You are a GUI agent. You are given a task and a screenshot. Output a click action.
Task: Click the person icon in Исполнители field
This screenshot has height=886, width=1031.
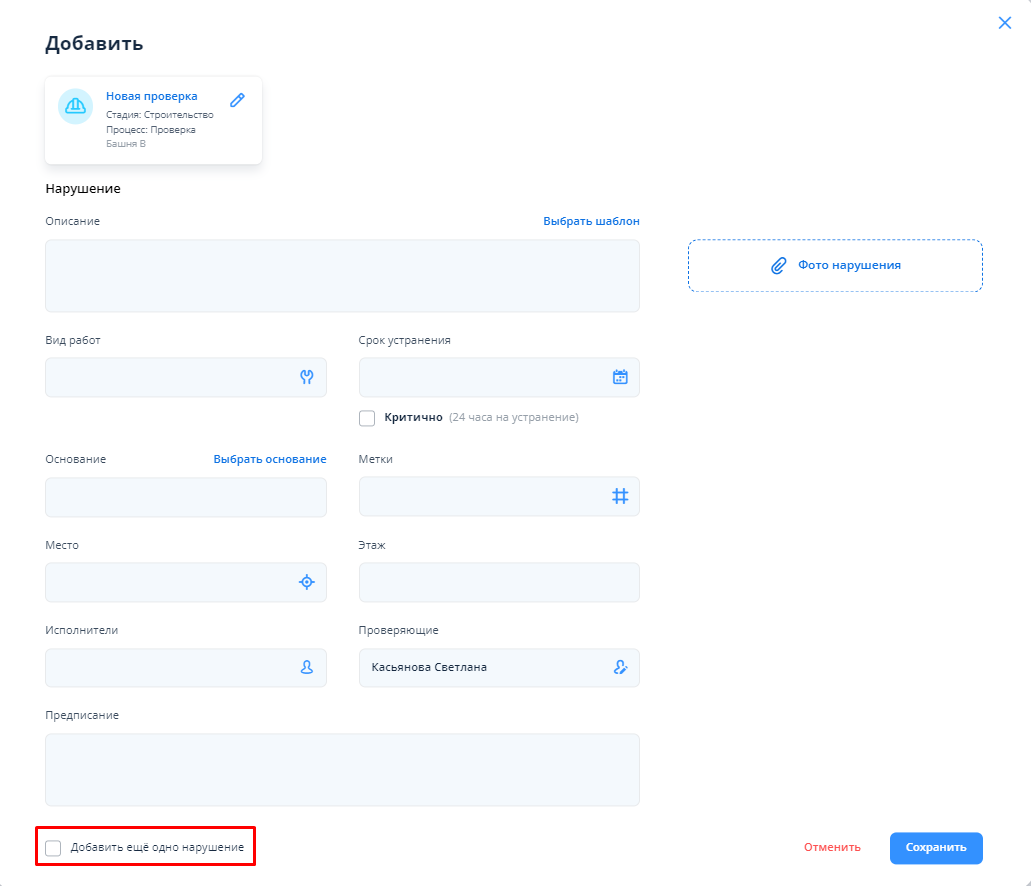coord(307,667)
